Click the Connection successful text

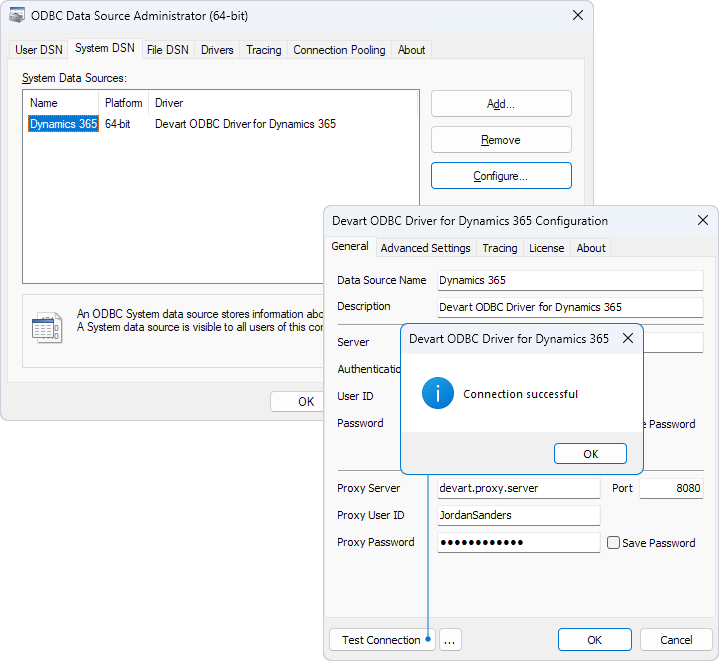(x=520, y=394)
